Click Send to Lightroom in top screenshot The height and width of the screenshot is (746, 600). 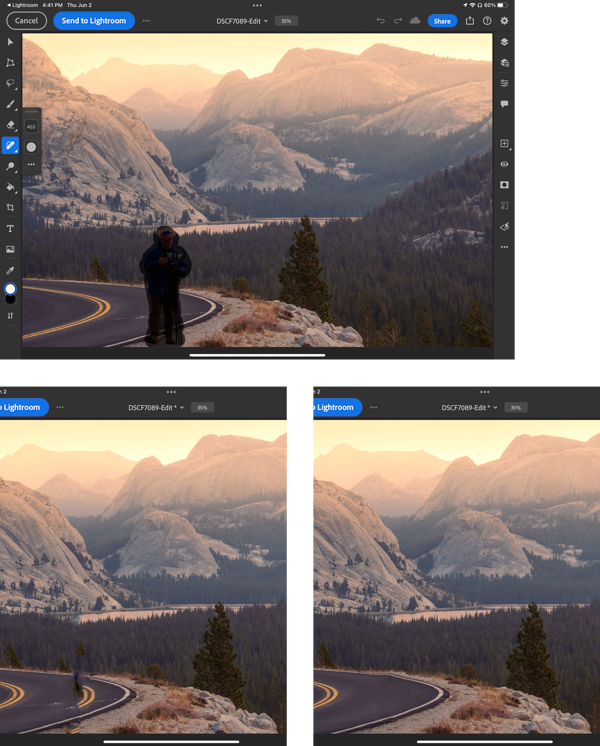click(x=94, y=20)
